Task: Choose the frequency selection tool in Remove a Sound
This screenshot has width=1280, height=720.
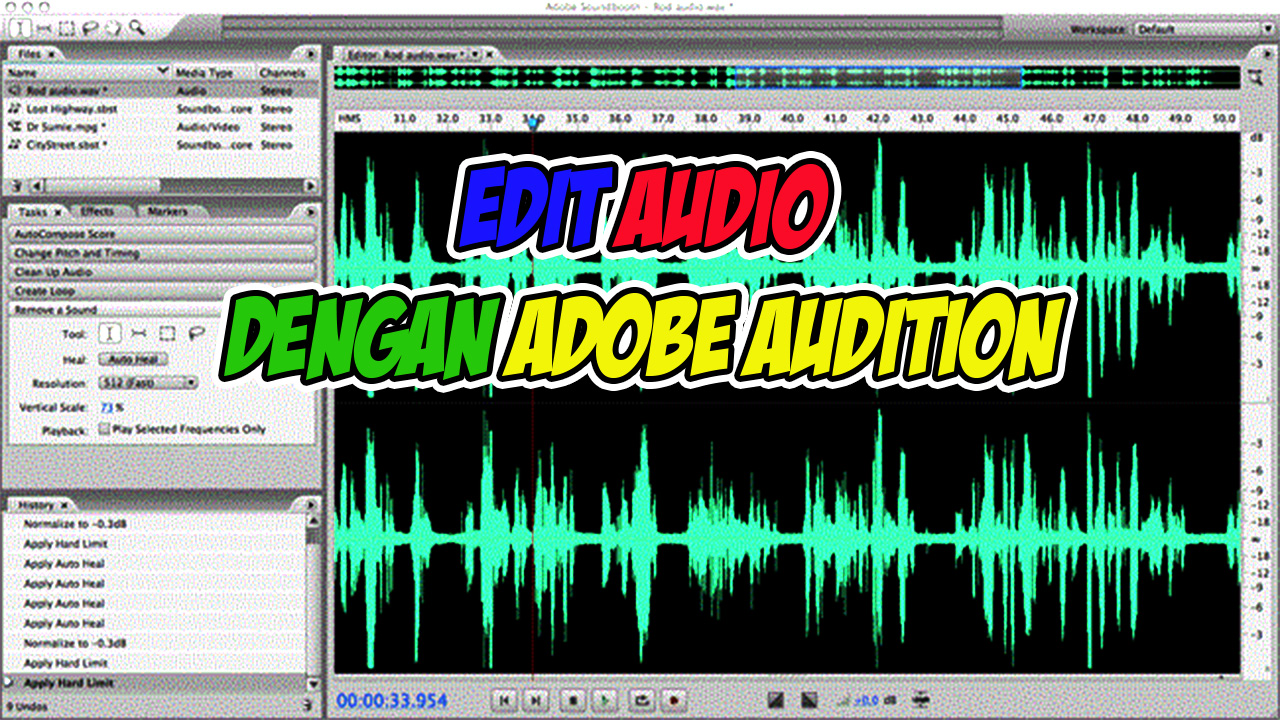Action: [x=139, y=333]
